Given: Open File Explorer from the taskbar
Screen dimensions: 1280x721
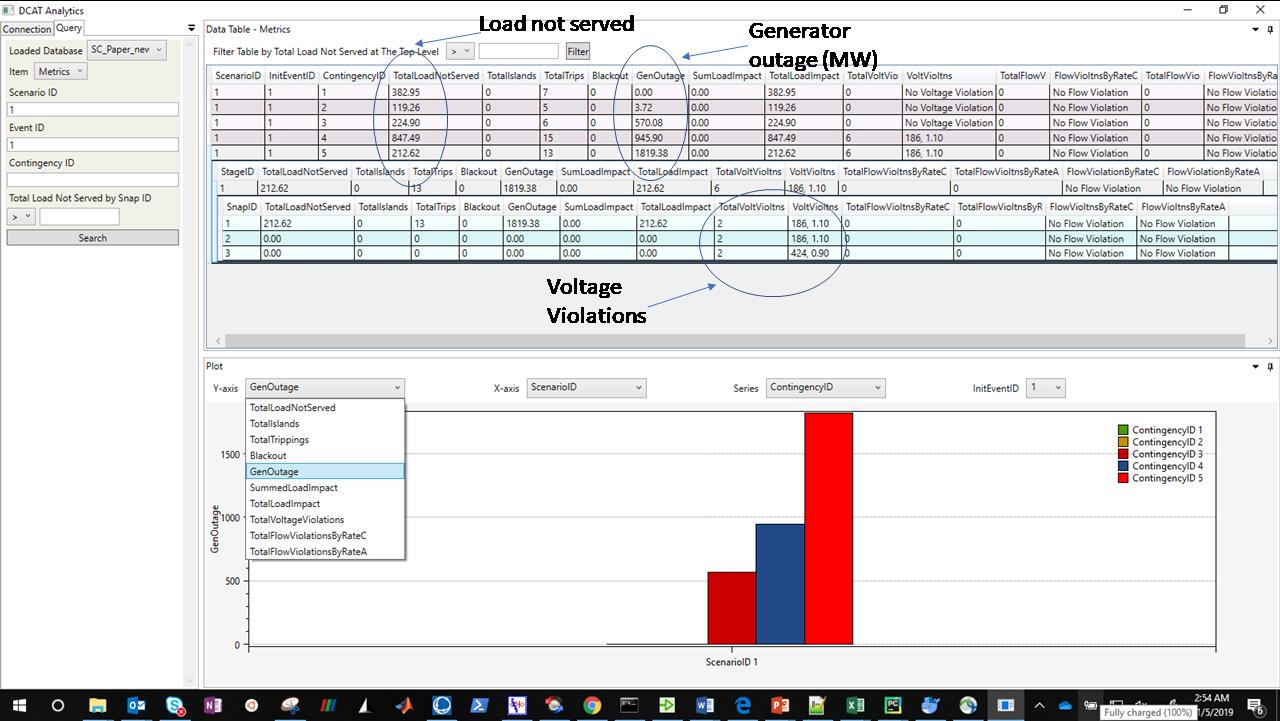Looking at the screenshot, I should [98, 705].
